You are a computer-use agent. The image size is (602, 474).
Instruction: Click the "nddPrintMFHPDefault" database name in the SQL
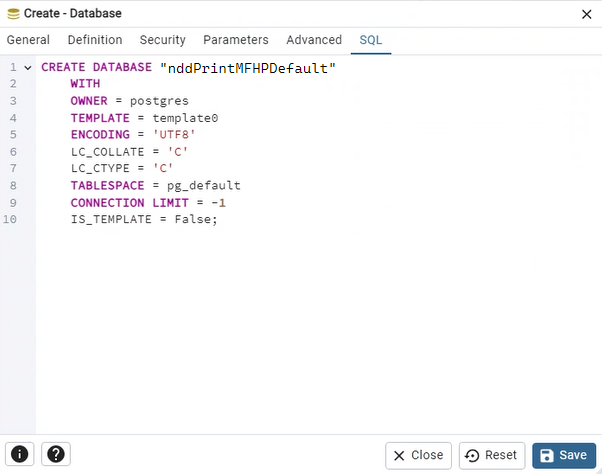[x=248, y=67]
